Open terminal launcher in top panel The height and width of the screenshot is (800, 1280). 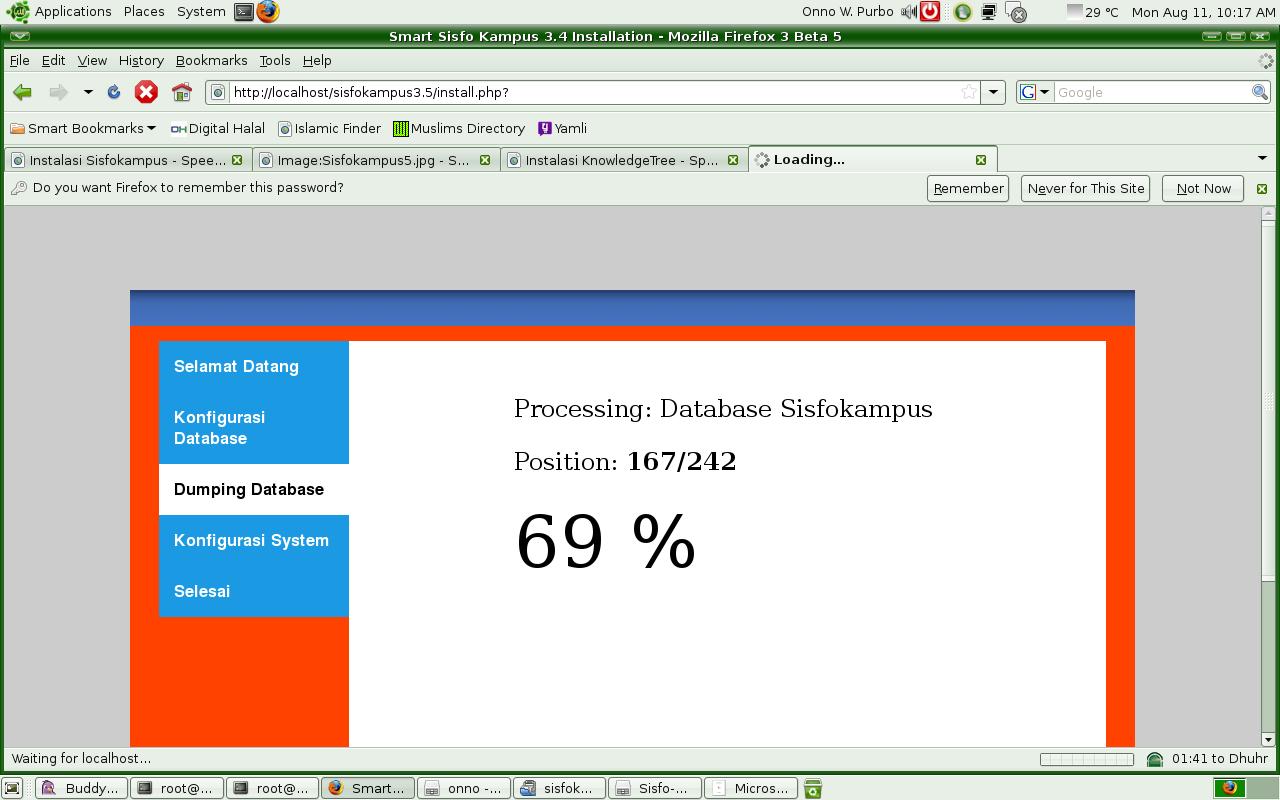[243, 12]
